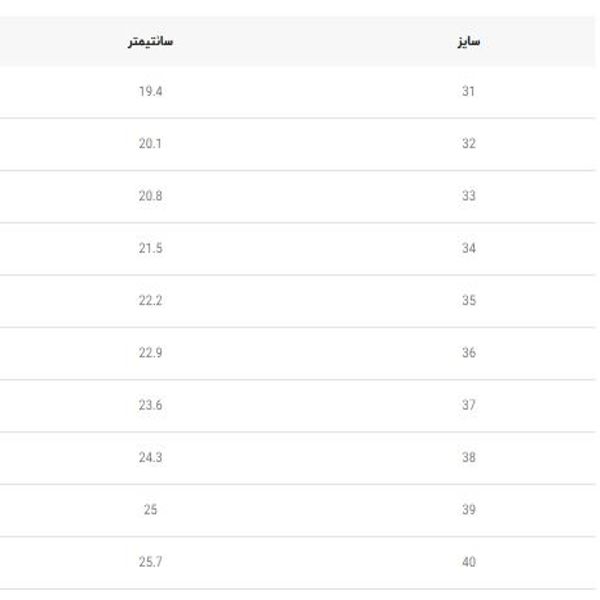Click the 21.5 centimeter value
This screenshot has width=600, height=600.
click(150, 248)
